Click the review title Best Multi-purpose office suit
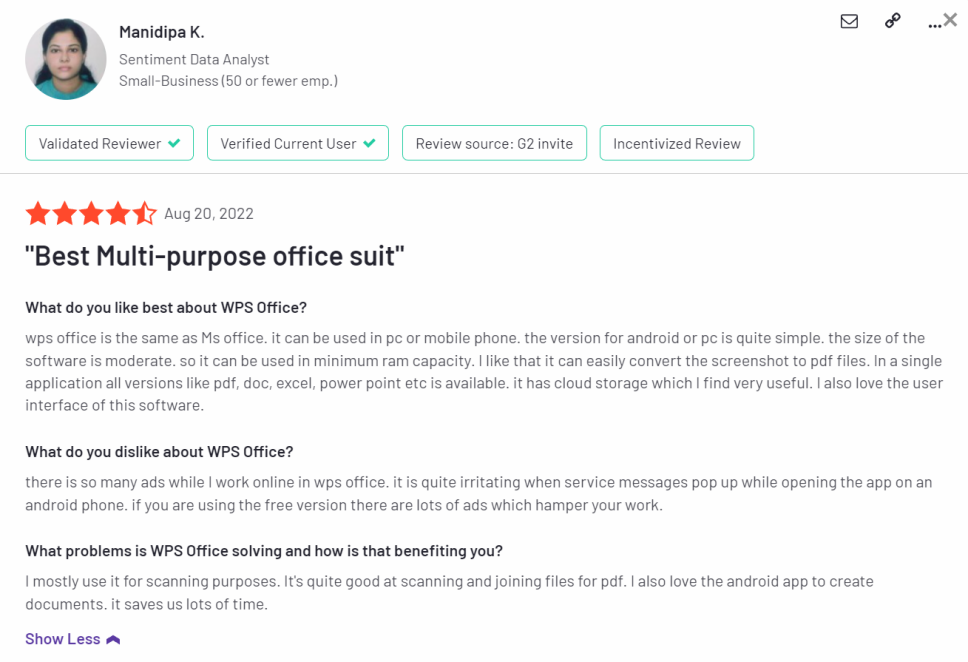The height and width of the screenshot is (662, 968). pyautogui.click(x=214, y=256)
